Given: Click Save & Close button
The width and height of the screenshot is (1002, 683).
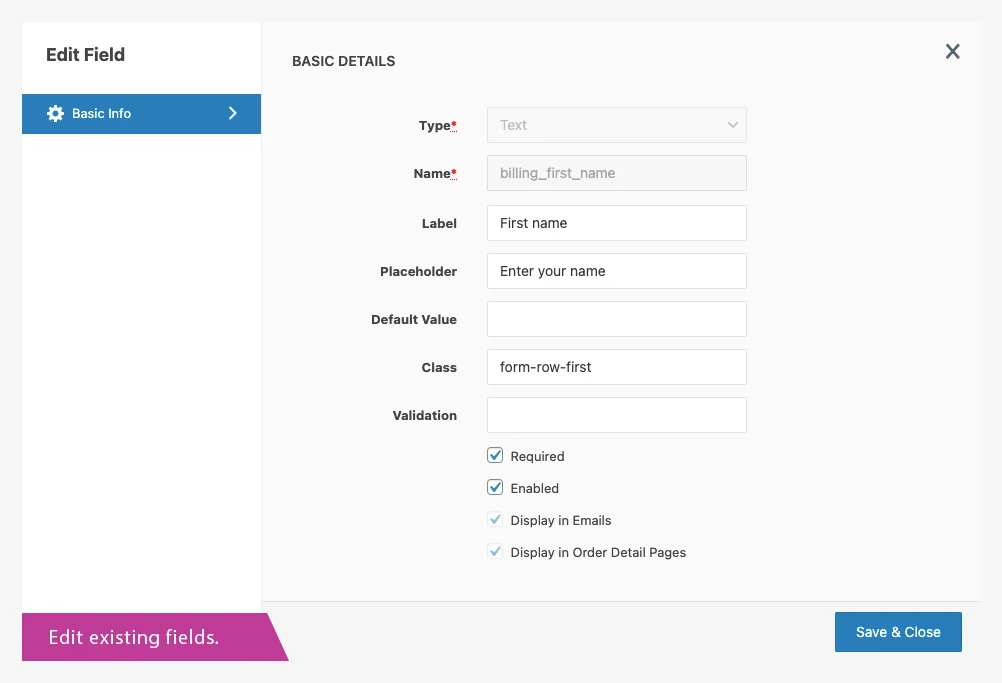Looking at the screenshot, I should 897,631.
